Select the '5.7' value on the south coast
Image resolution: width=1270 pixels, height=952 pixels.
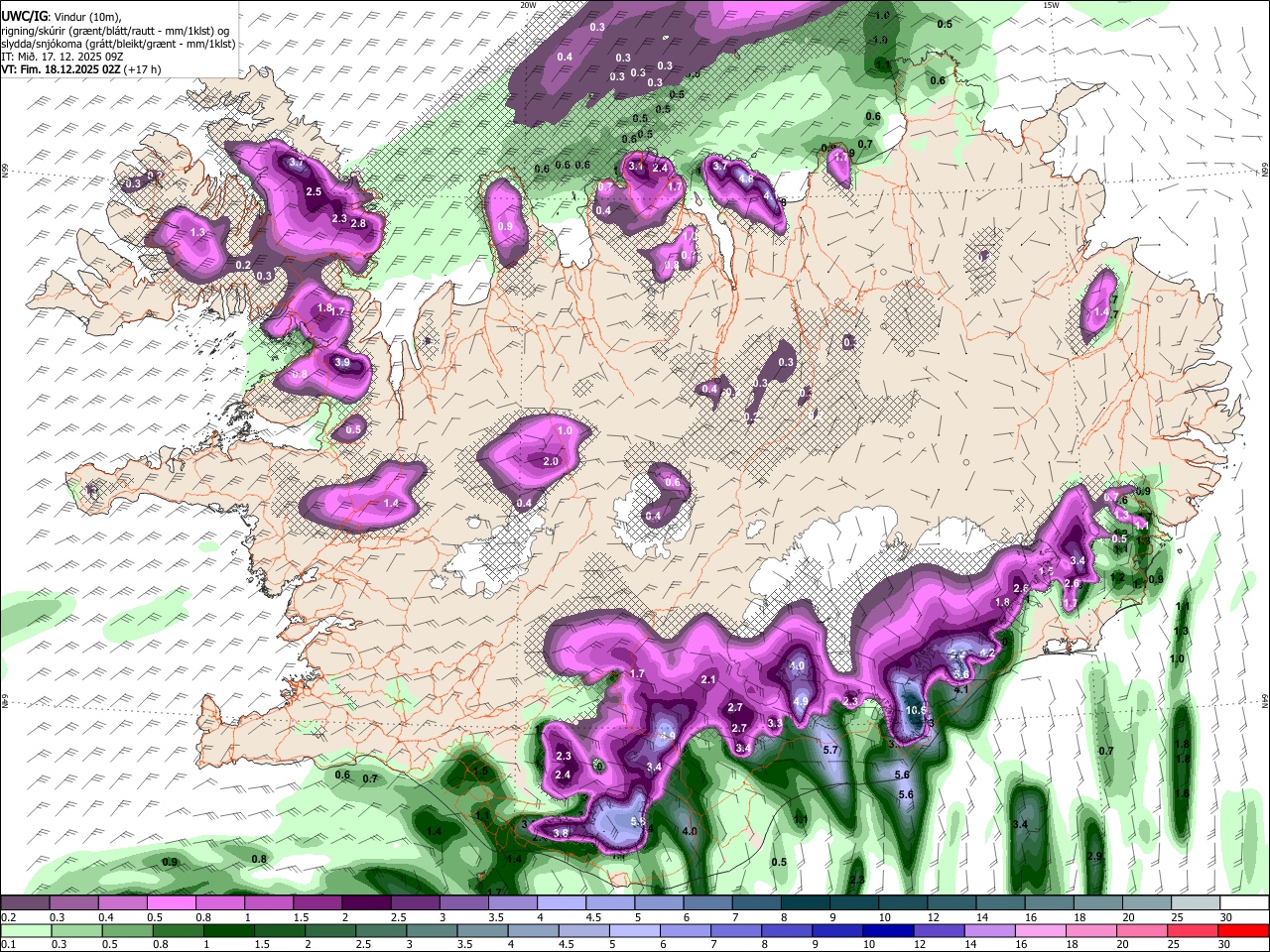[831, 751]
